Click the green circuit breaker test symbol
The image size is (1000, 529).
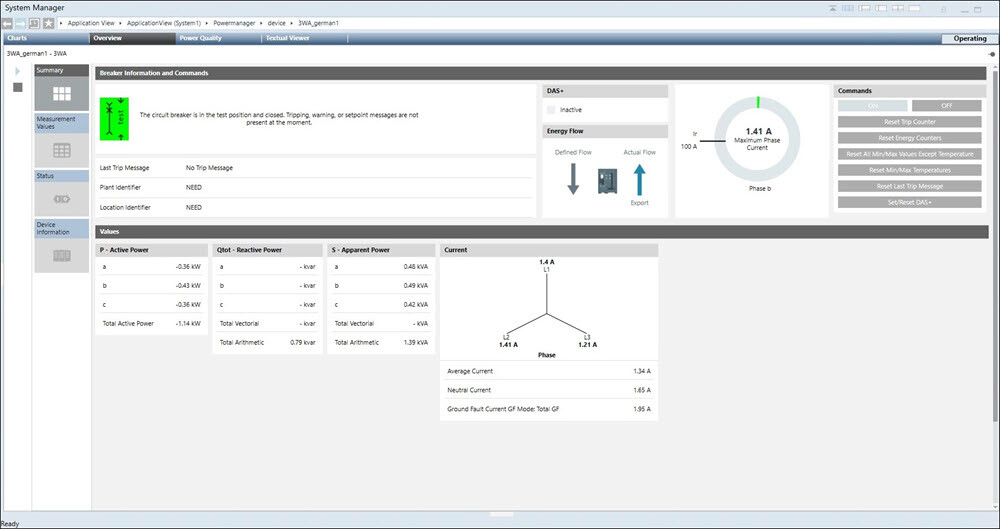point(117,114)
